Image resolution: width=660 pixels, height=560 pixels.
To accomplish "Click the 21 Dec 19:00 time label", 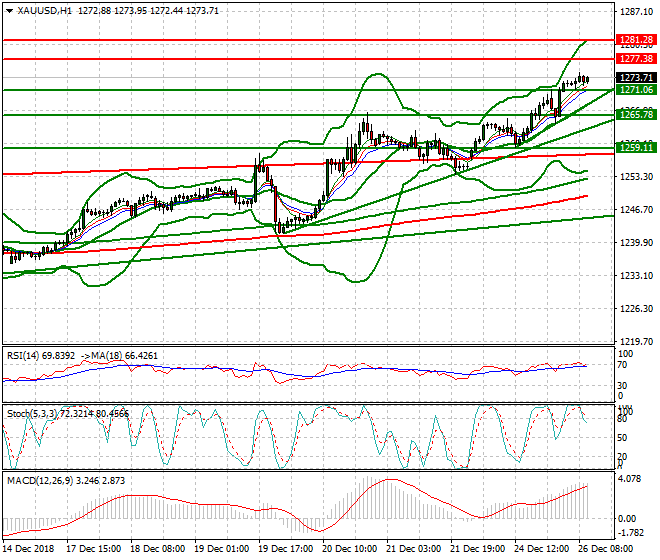I will coord(477,549).
